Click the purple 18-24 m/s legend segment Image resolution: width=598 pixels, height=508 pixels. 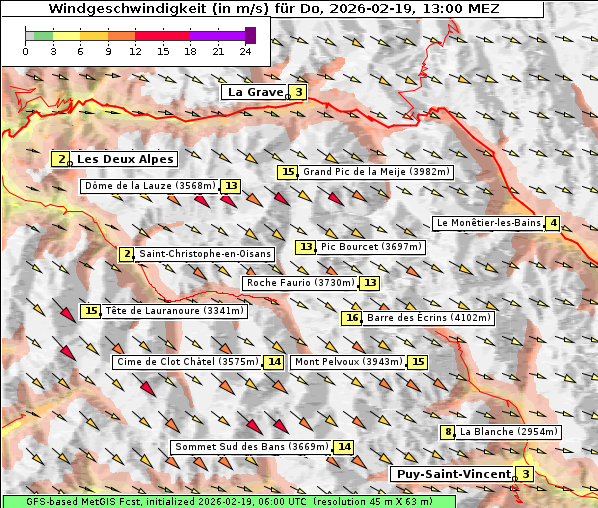[217, 36]
